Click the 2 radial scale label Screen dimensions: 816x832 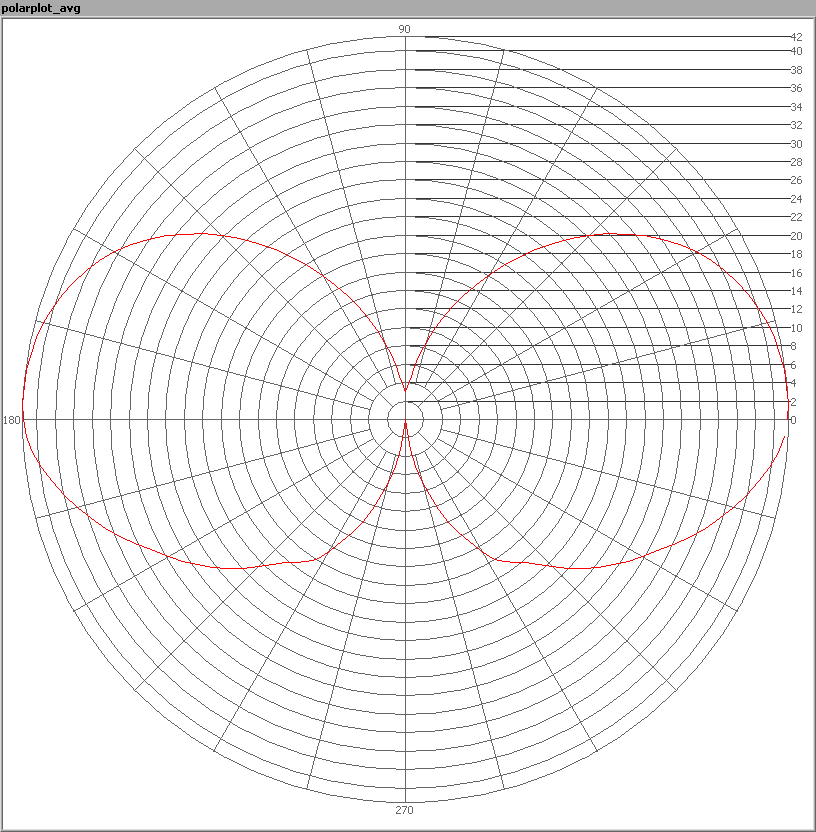click(x=793, y=402)
